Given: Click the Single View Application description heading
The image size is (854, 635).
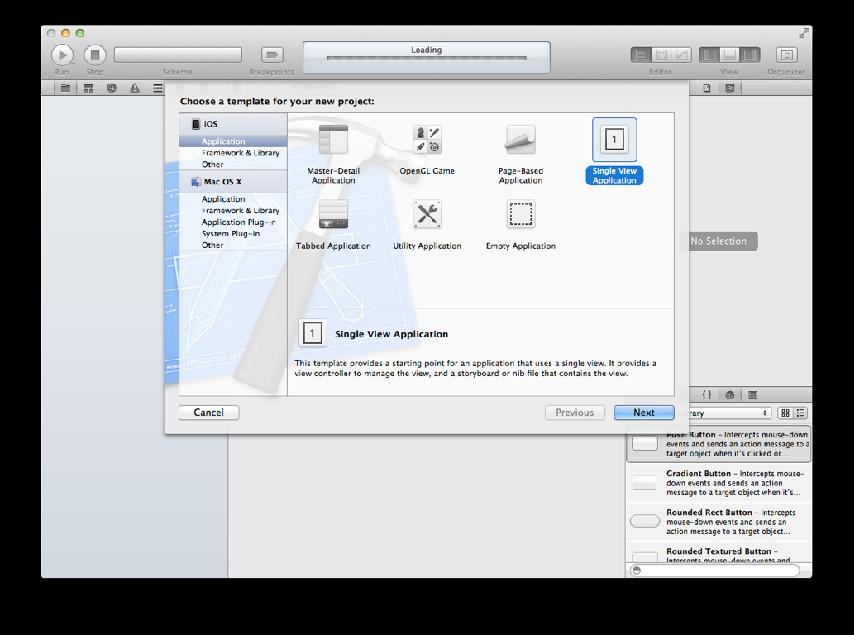Looking at the screenshot, I should pyautogui.click(x=392, y=334).
